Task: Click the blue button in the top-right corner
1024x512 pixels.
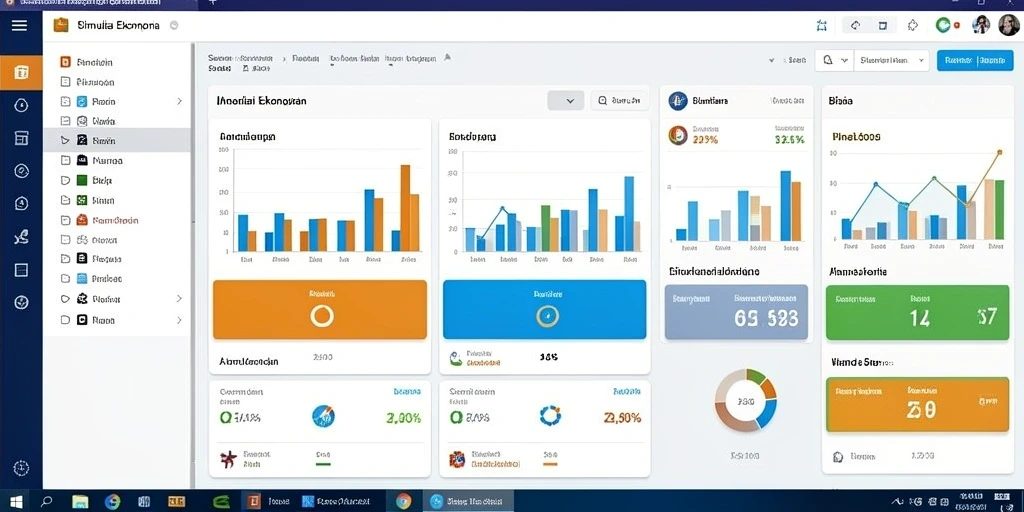Action: pyautogui.click(x=975, y=60)
